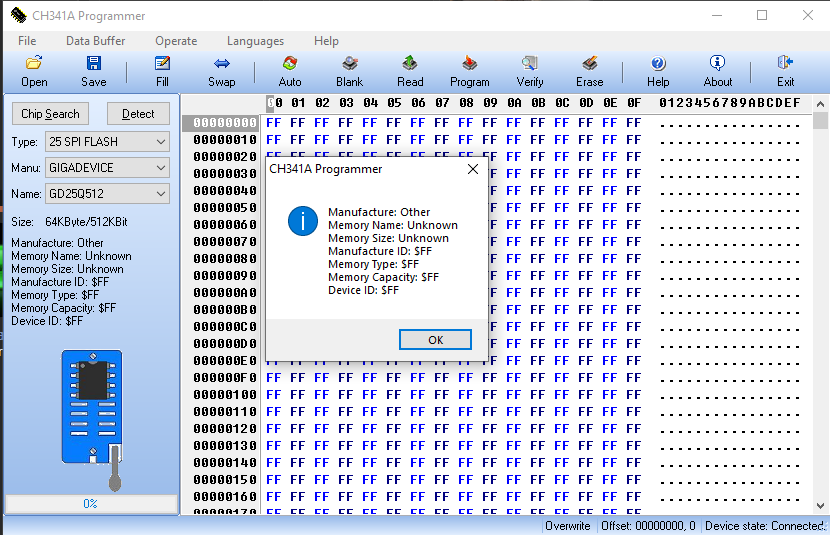Expand the Type dropdown showing 25 SPI FLASH
Viewport: 830px width, 535px height.
click(107, 142)
